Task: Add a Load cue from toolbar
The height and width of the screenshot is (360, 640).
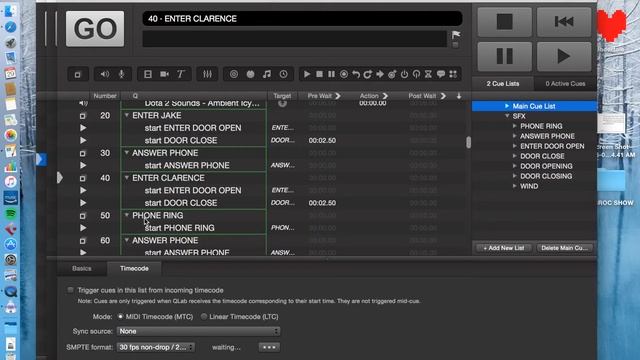Action: (344, 74)
